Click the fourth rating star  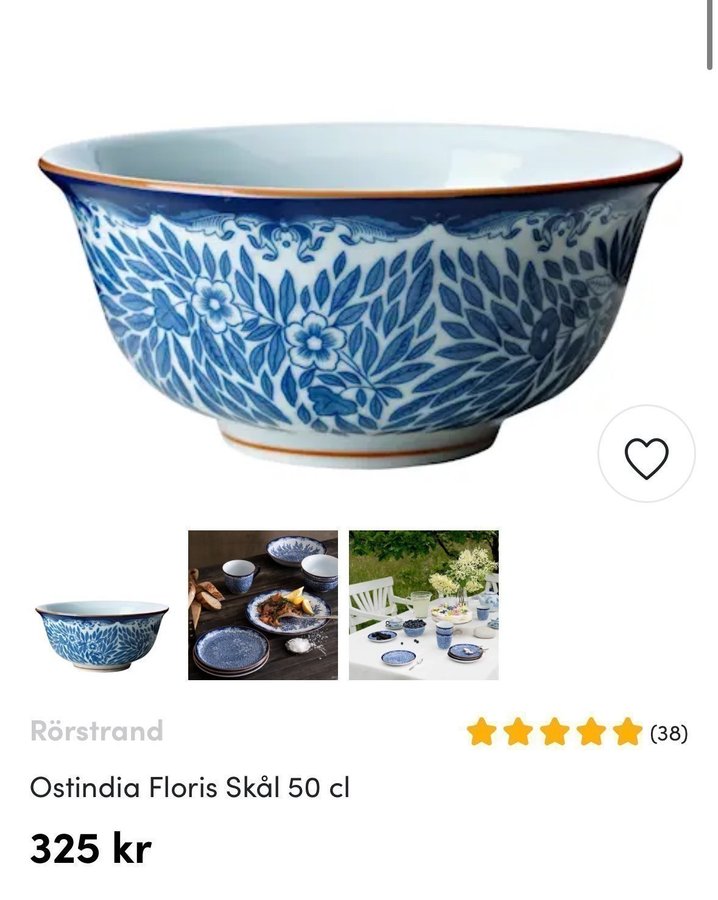click(591, 732)
